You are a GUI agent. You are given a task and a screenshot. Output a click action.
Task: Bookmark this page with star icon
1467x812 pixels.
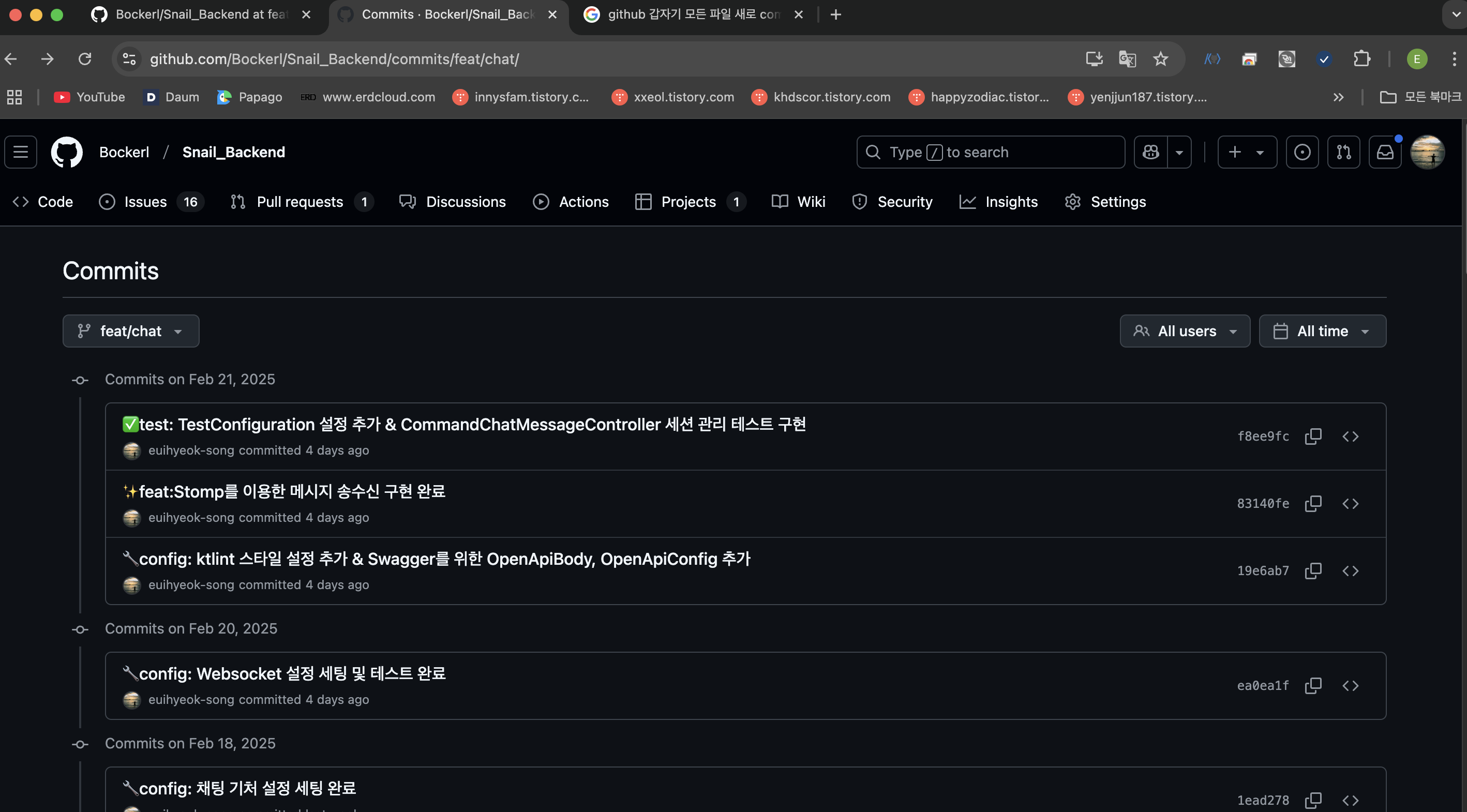click(x=1160, y=58)
